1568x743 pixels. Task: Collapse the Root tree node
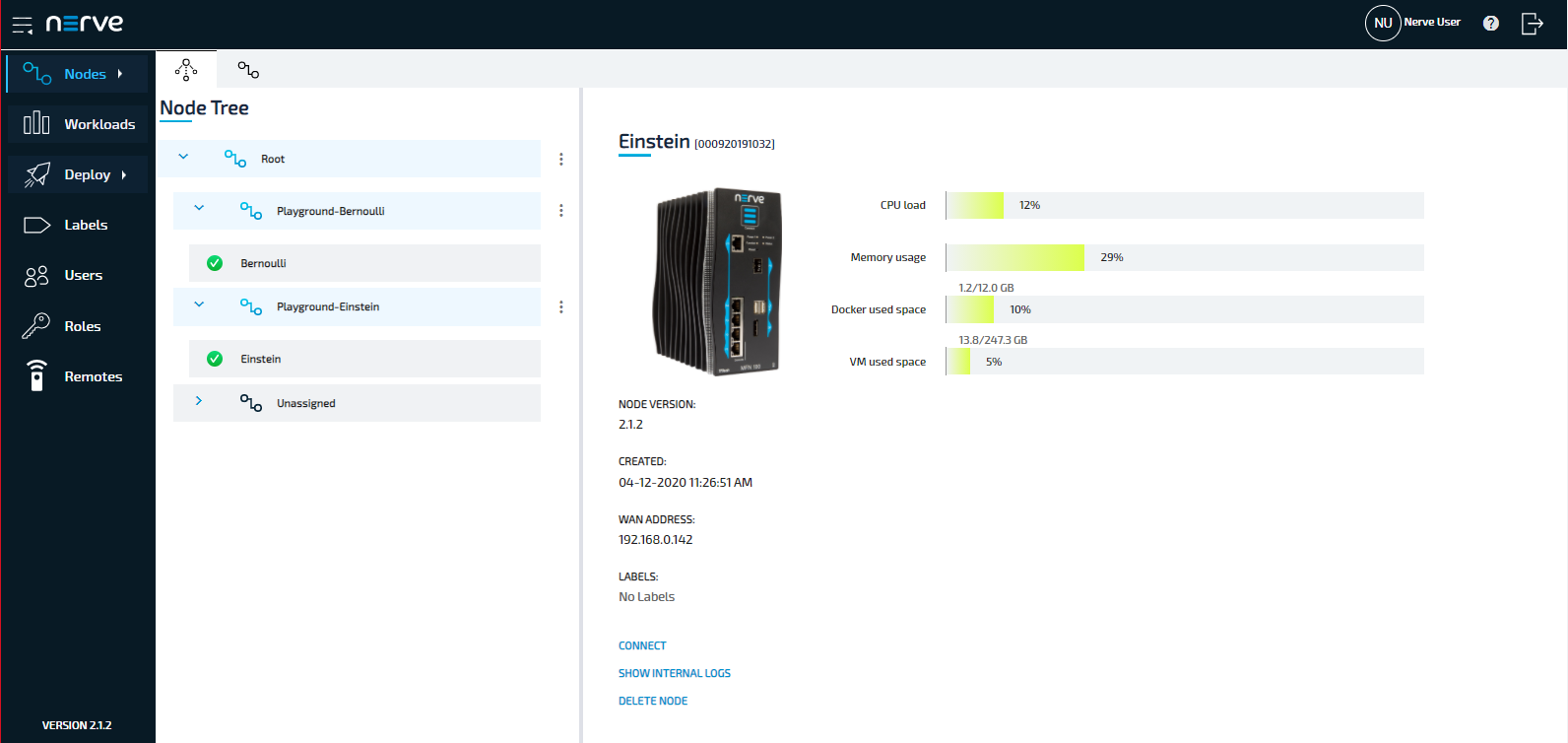click(x=183, y=157)
